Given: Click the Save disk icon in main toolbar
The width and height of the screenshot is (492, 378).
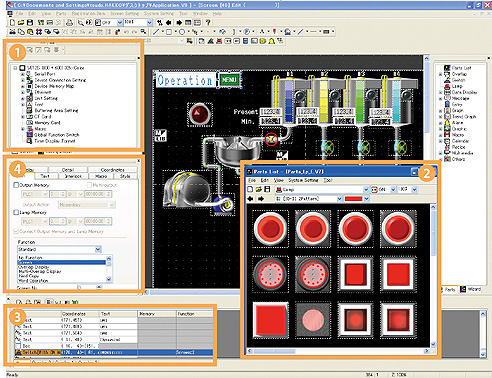Looking at the screenshot, I should (x=30, y=22).
